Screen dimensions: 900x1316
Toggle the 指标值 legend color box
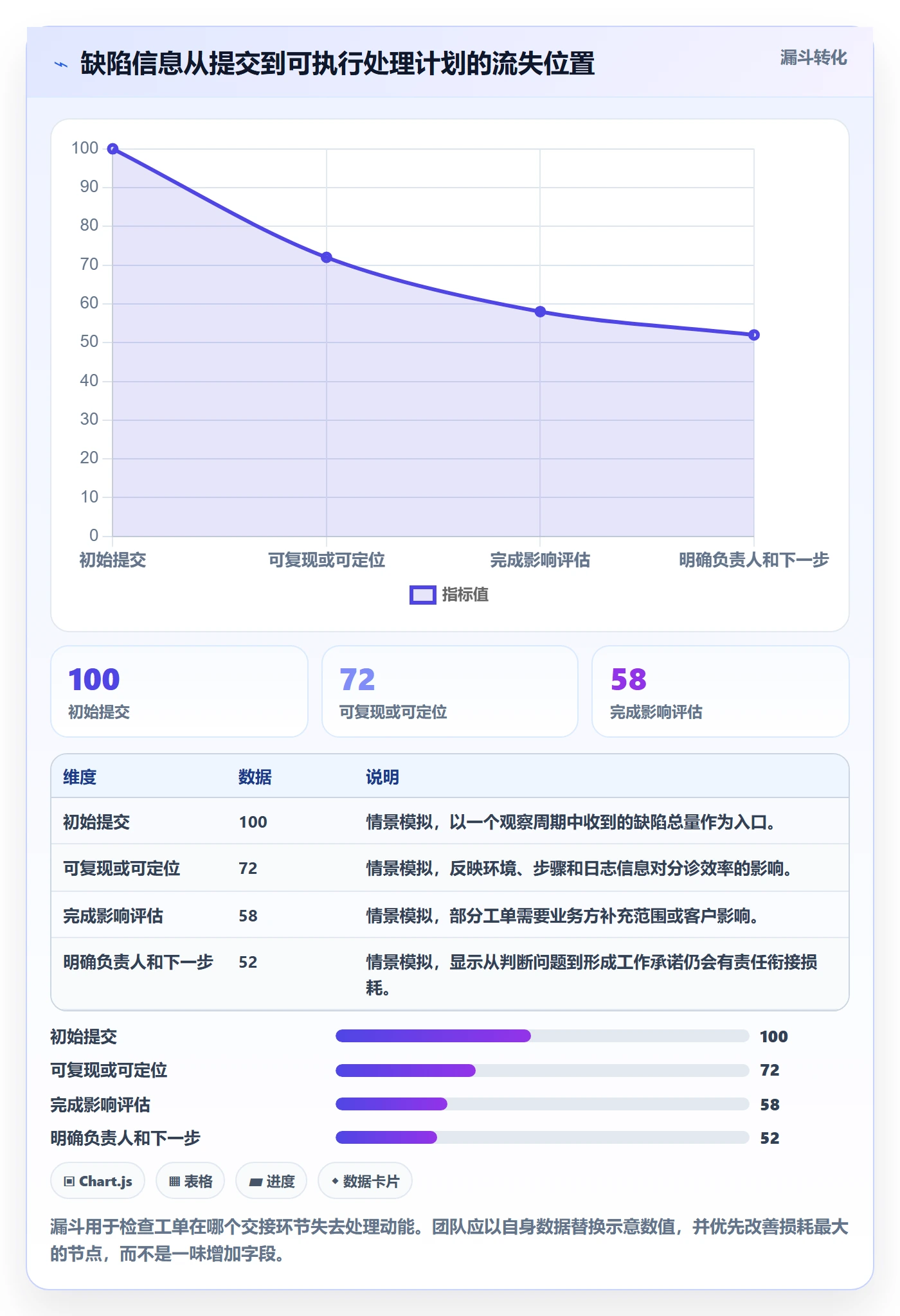coord(423,595)
